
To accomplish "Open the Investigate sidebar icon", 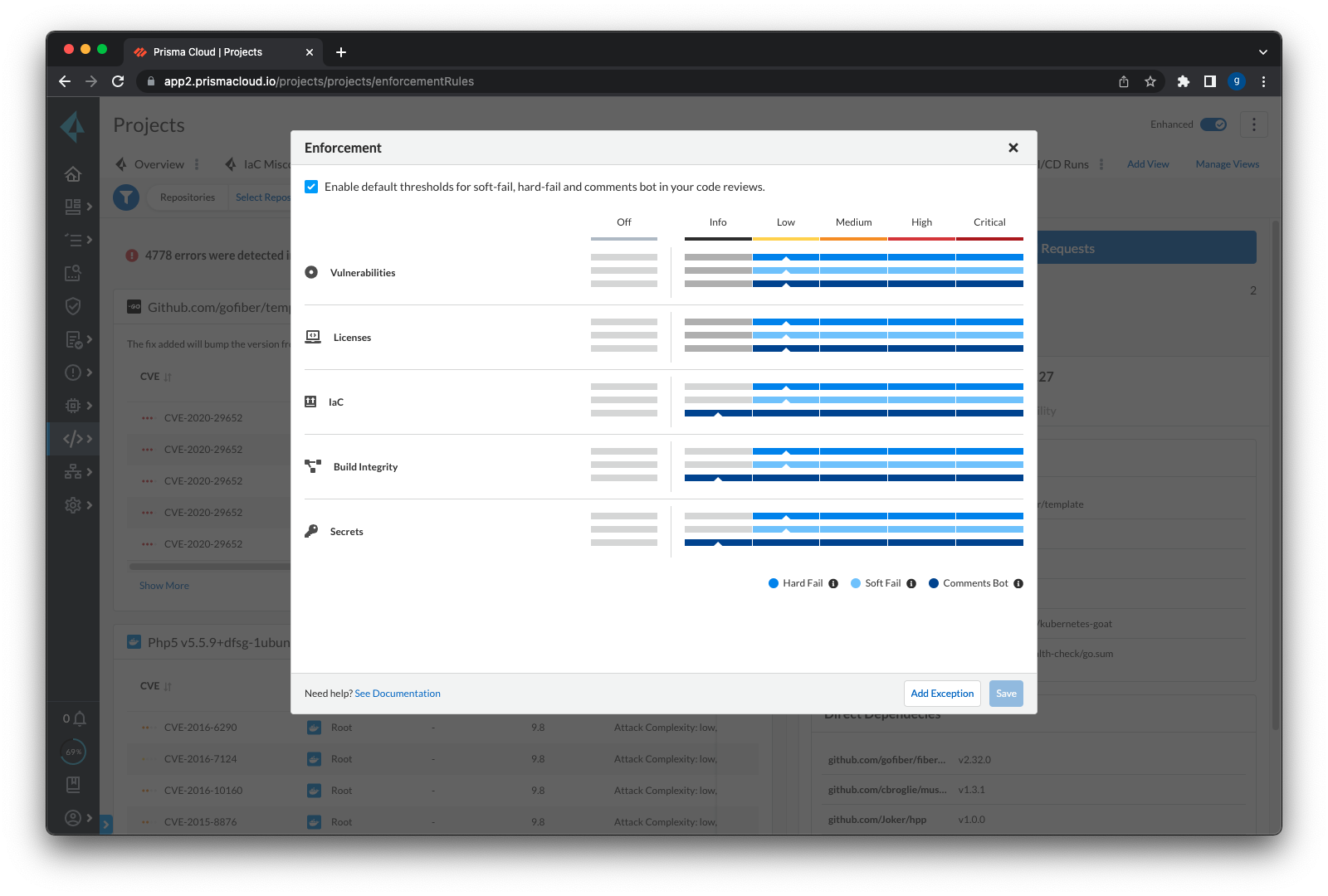I will point(73,273).
